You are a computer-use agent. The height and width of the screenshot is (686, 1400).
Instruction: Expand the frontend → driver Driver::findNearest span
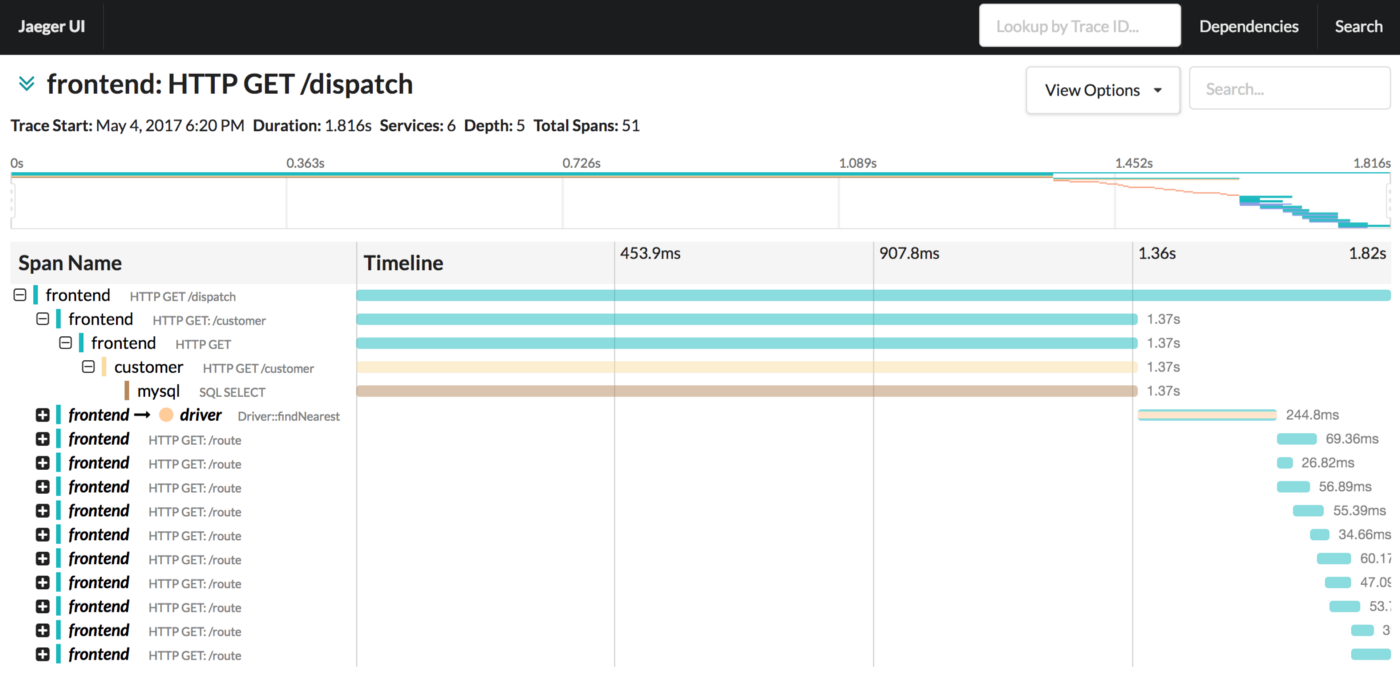pos(42,415)
